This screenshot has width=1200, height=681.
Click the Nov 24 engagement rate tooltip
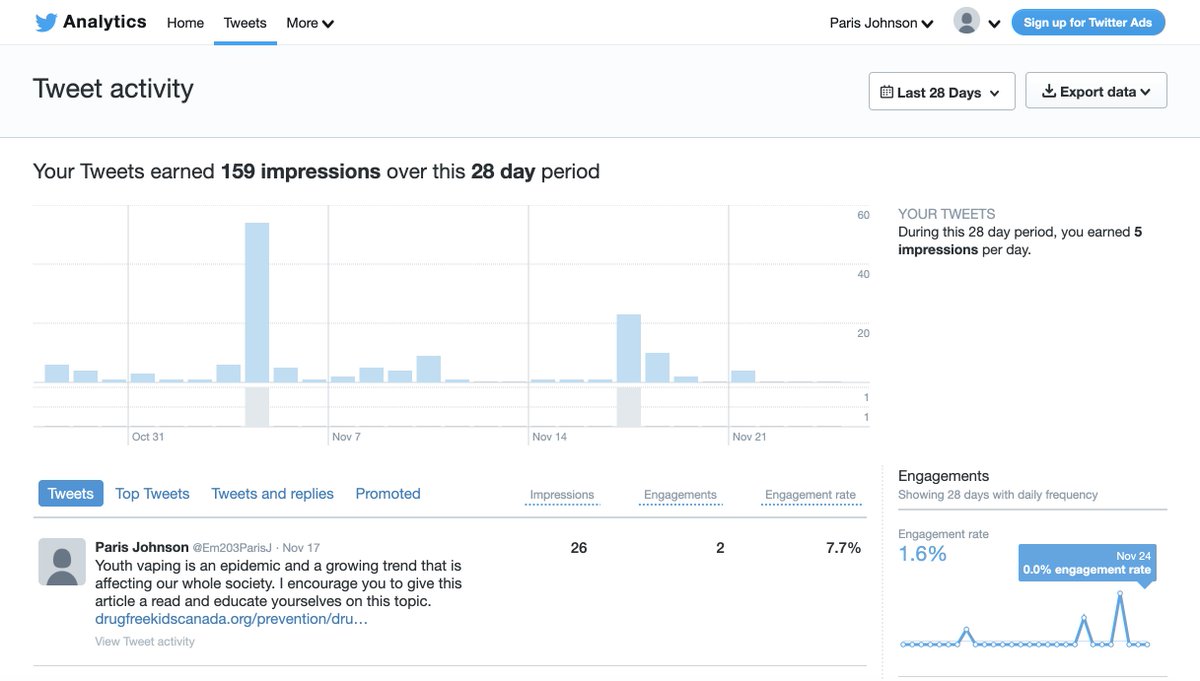coord(1087,563)
